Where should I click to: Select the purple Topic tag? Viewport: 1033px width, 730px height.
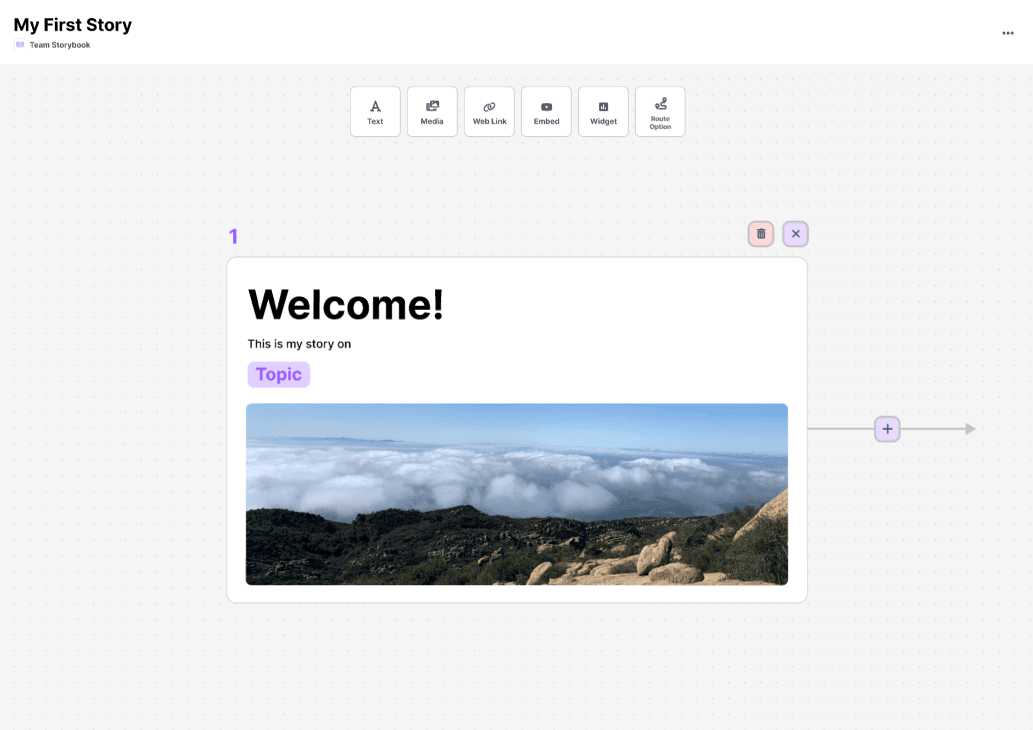279,375
